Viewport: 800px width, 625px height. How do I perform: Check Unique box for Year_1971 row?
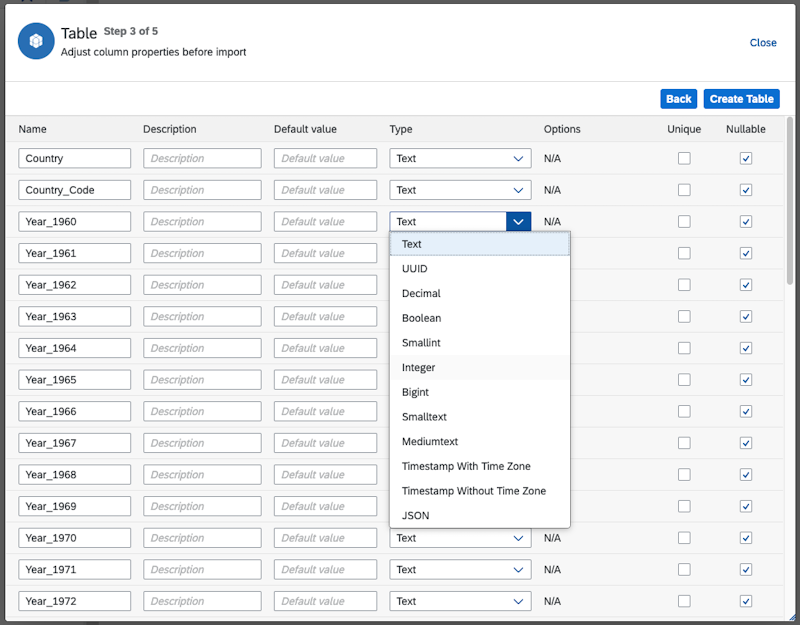684,569
